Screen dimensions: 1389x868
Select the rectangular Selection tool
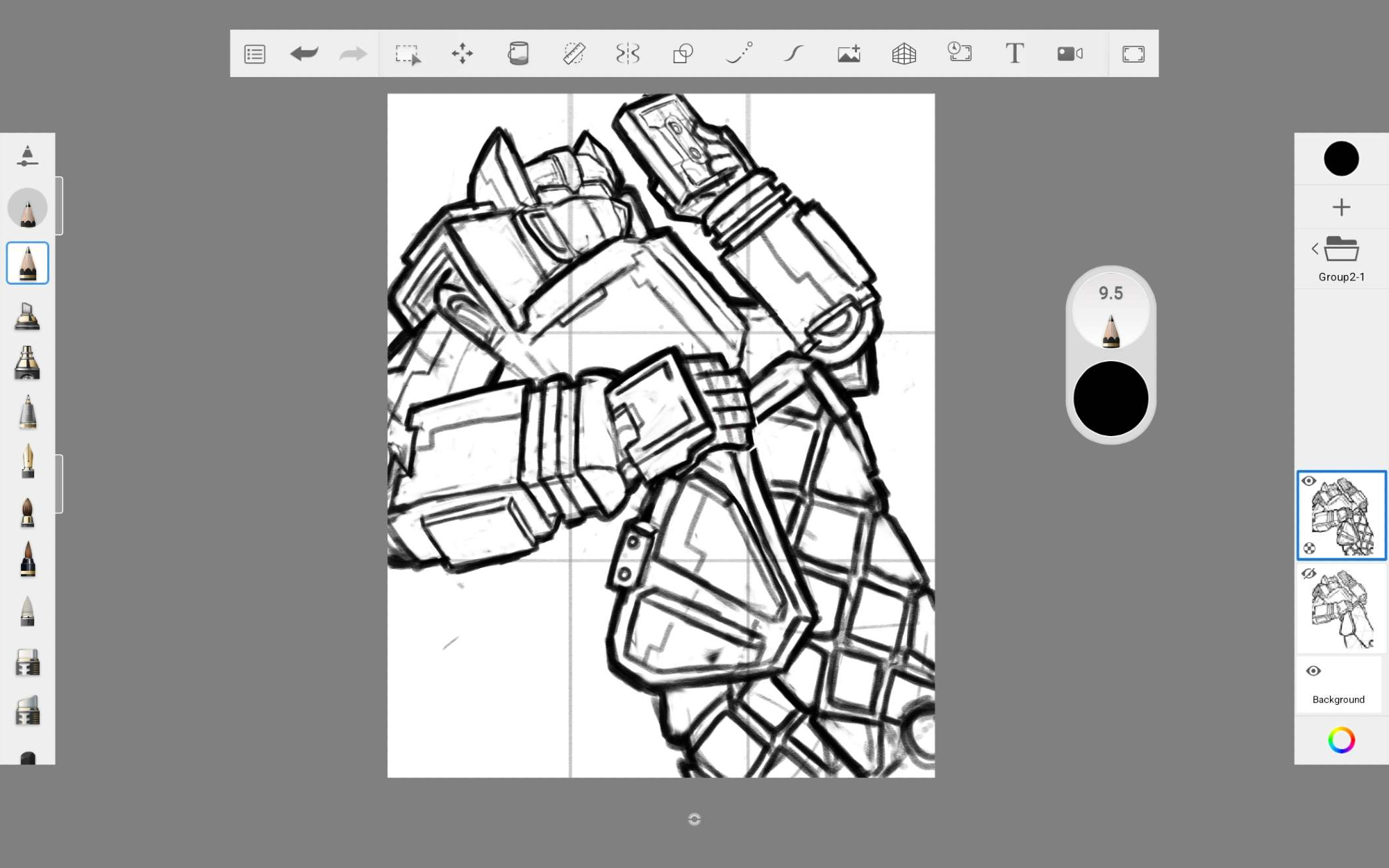click(x=408, y=53)
